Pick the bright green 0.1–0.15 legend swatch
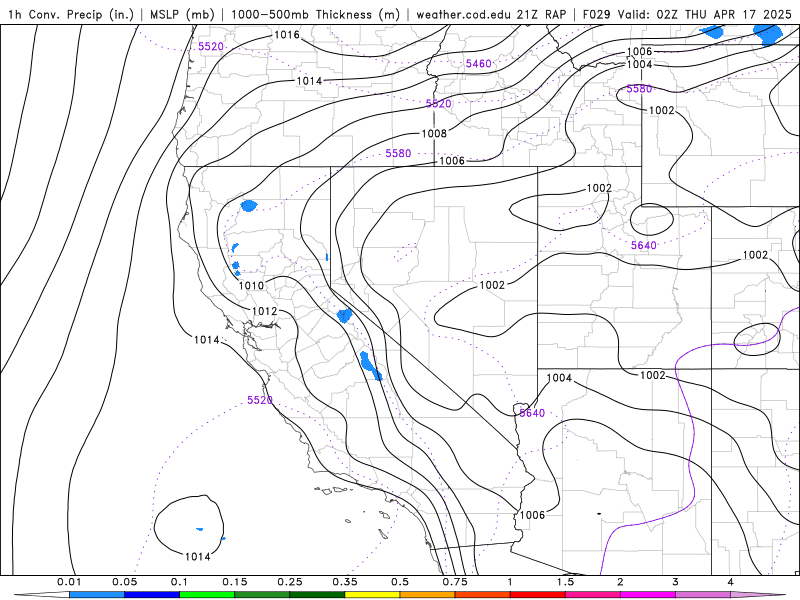 [207, 595]
